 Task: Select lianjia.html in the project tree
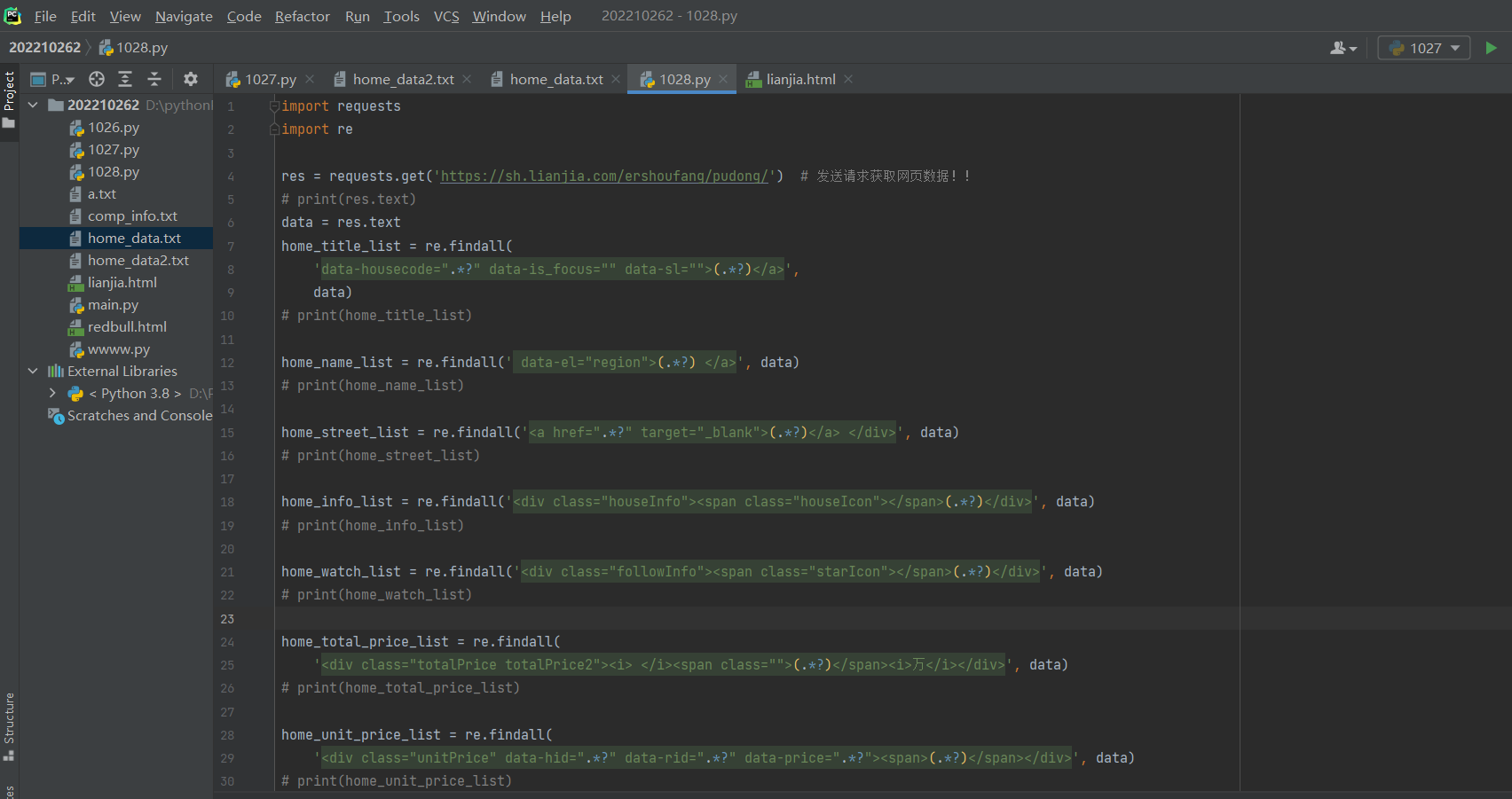click(x=122, y=283)
